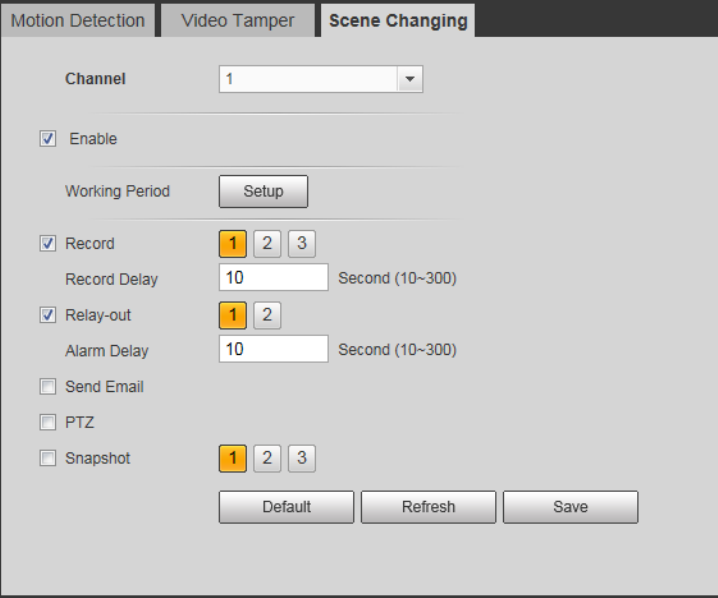Enable the Snapshot checkbox
Viewport: 718px width, 598px height.
[48, 458]
